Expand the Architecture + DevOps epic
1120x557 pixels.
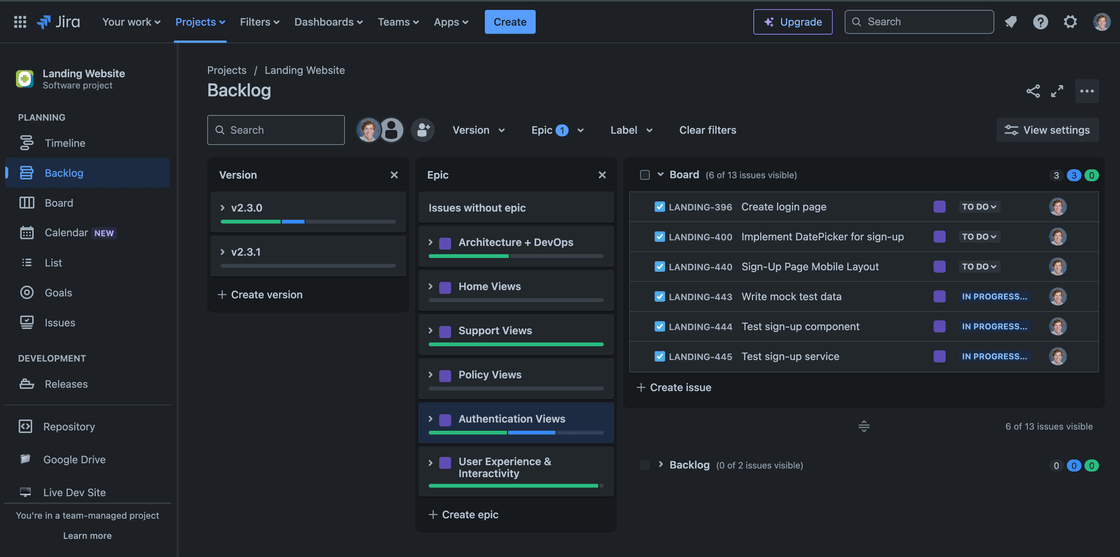click(431, 242)
